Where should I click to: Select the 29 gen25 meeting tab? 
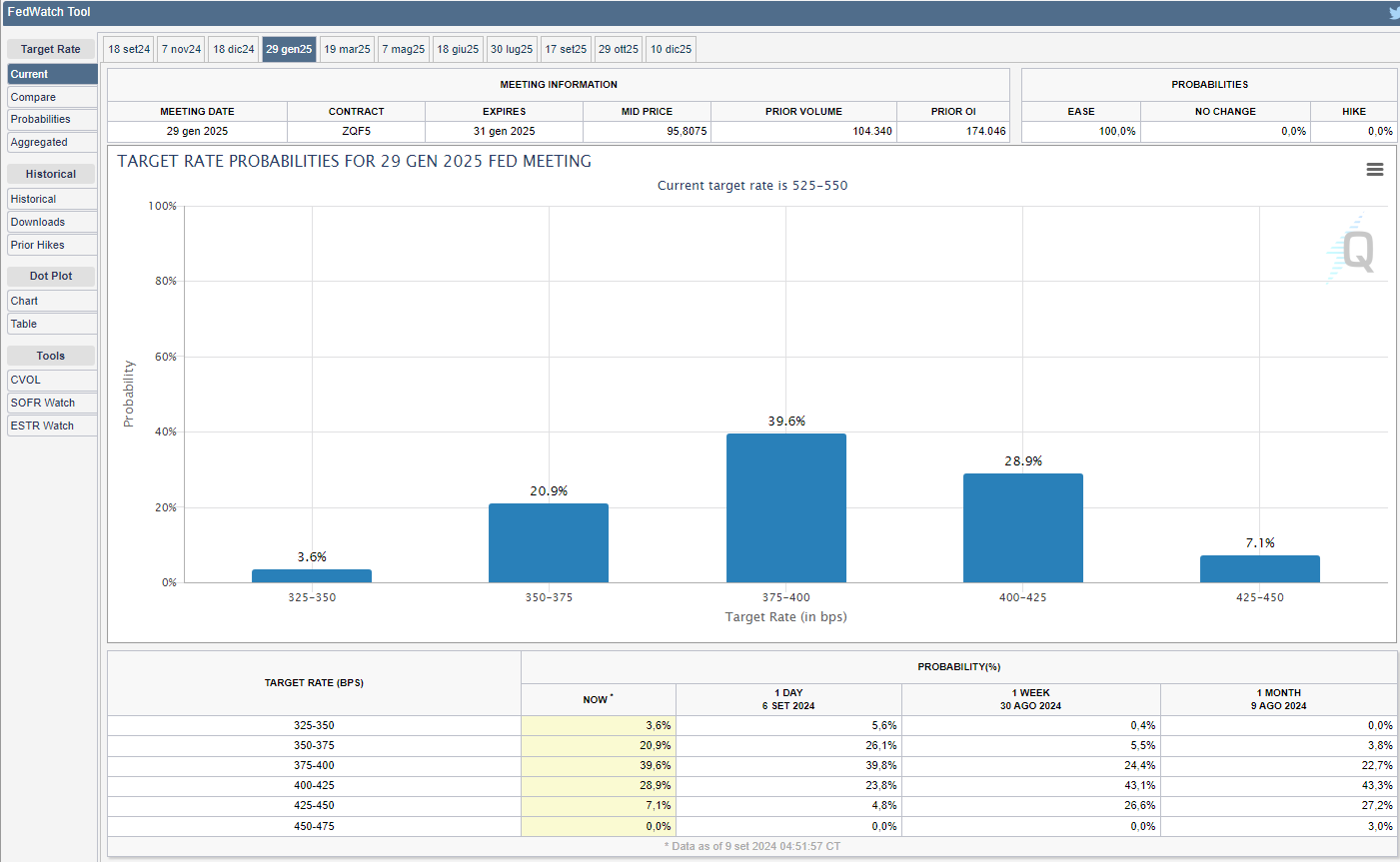click(x=289, y=49)
